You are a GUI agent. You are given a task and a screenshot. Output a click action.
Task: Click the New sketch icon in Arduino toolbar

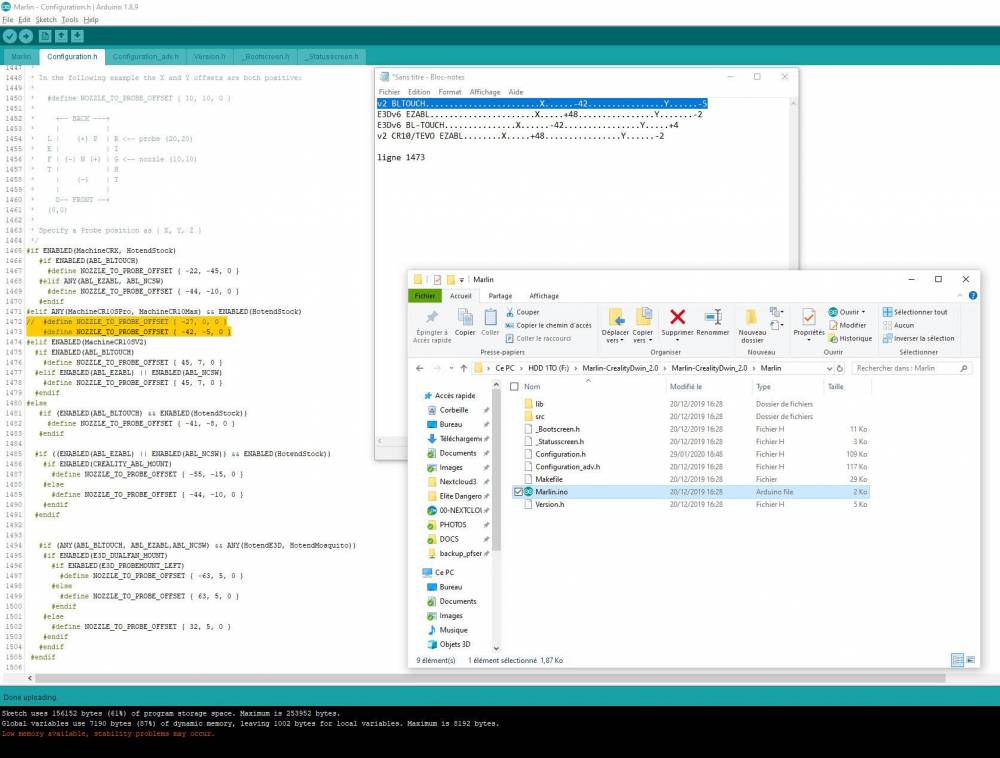pos(45,36)
